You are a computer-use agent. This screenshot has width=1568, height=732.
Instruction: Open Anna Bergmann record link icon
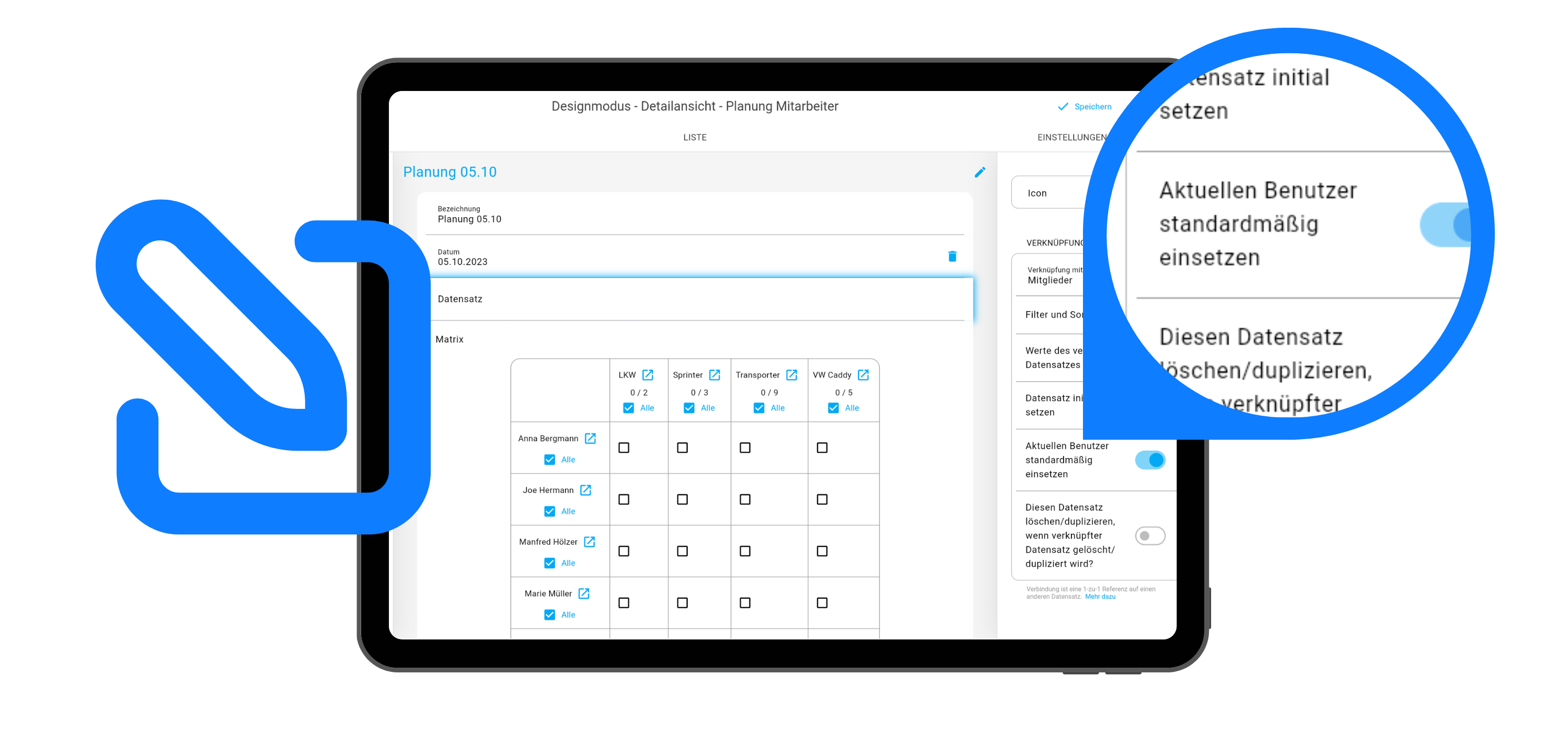(590, 438)
